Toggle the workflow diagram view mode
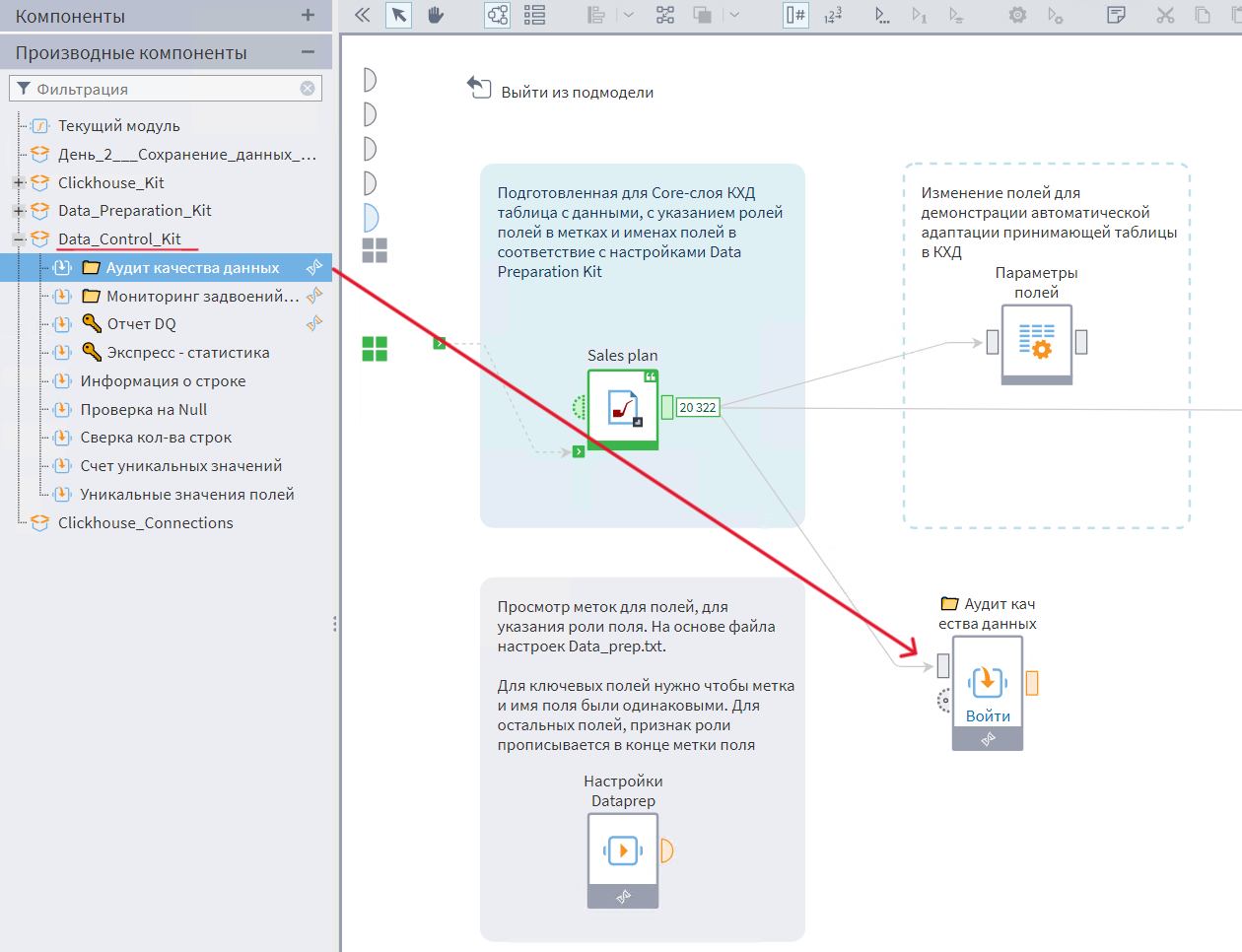The height and width of the screenshot is (952, 1242). point(498,15)
